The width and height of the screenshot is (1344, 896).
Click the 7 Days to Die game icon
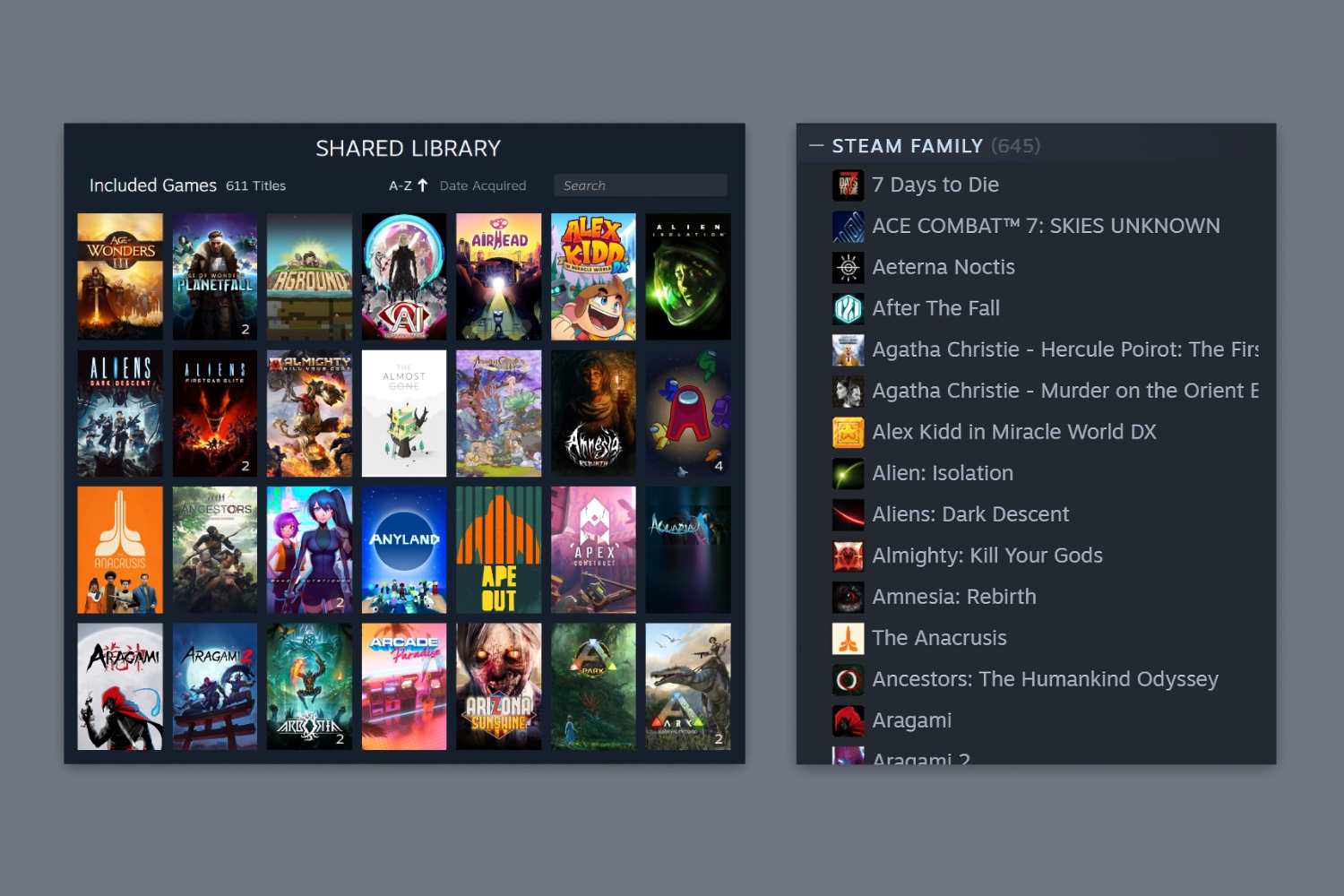coord(848,185)
